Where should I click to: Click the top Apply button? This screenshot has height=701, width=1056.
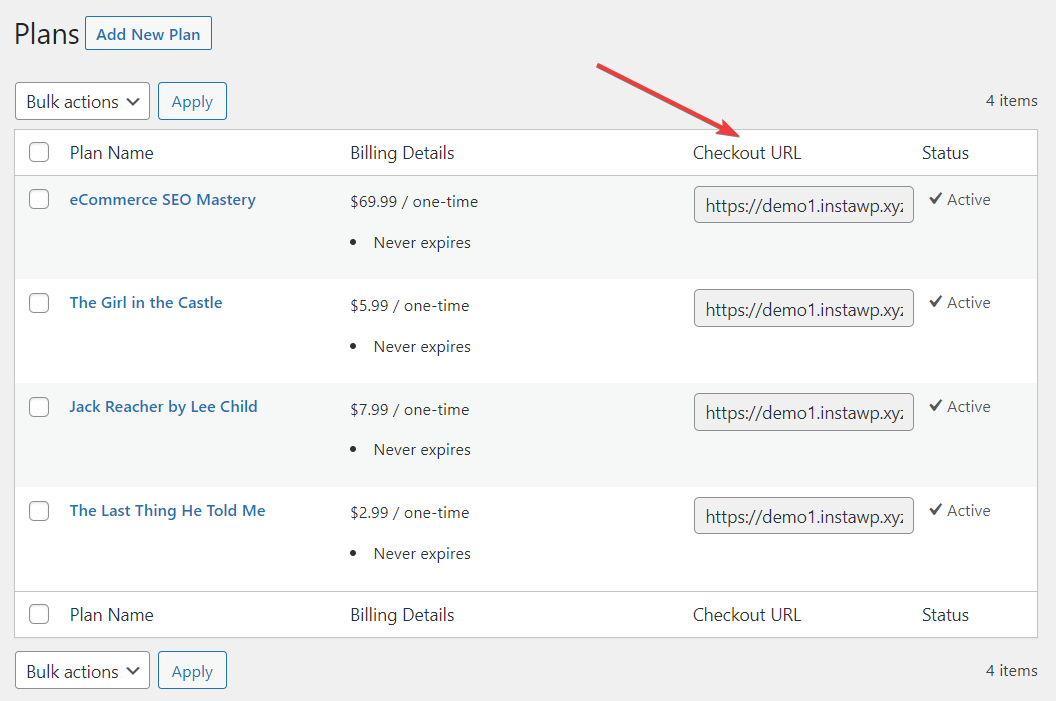click(192, 102)
